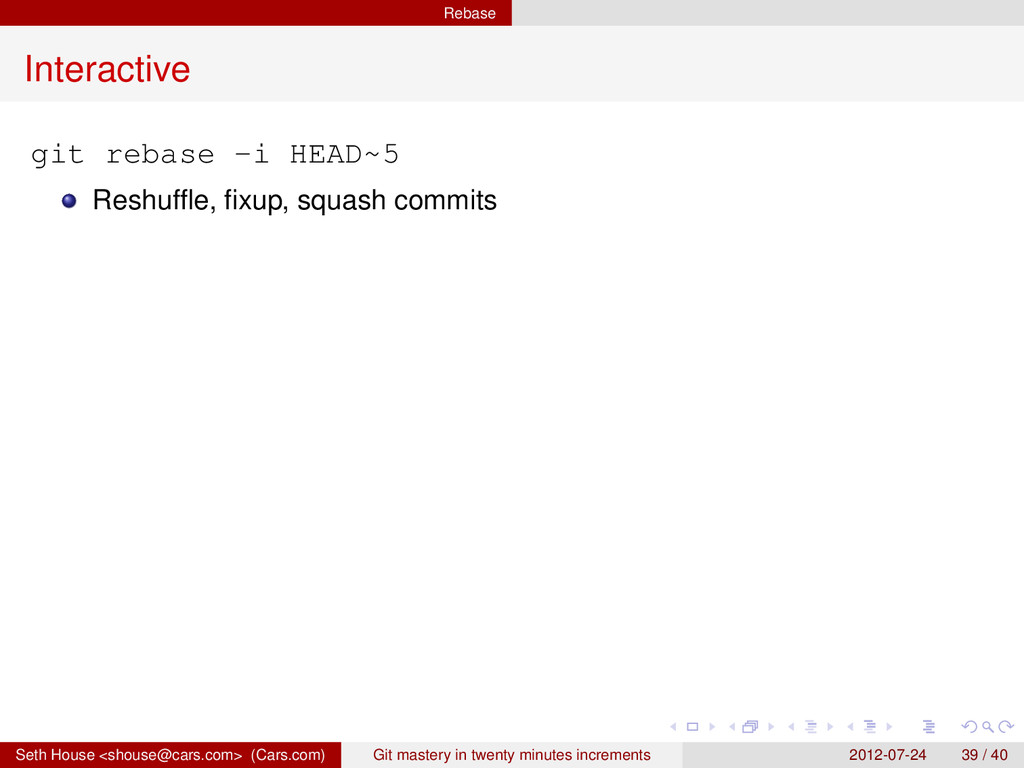Click the Interactive slide title

point(107,69)
